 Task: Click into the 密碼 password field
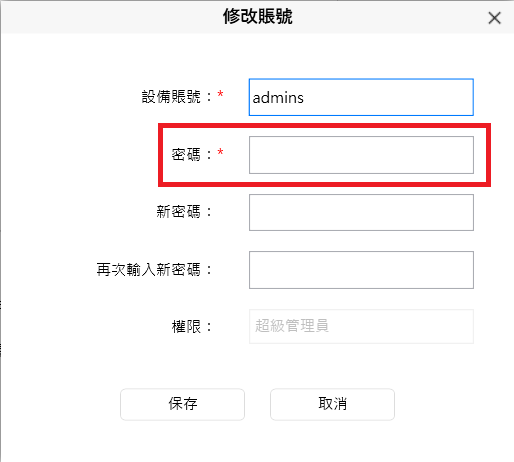pos(361,155)
